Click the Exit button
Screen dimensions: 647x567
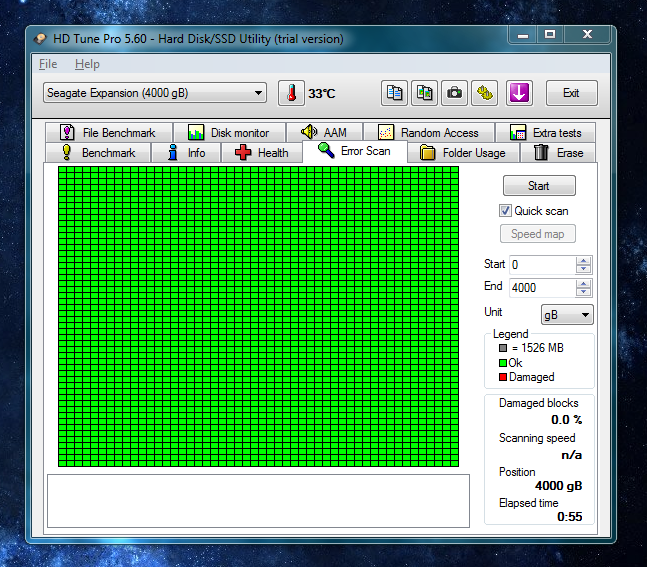tap(571, 93)
